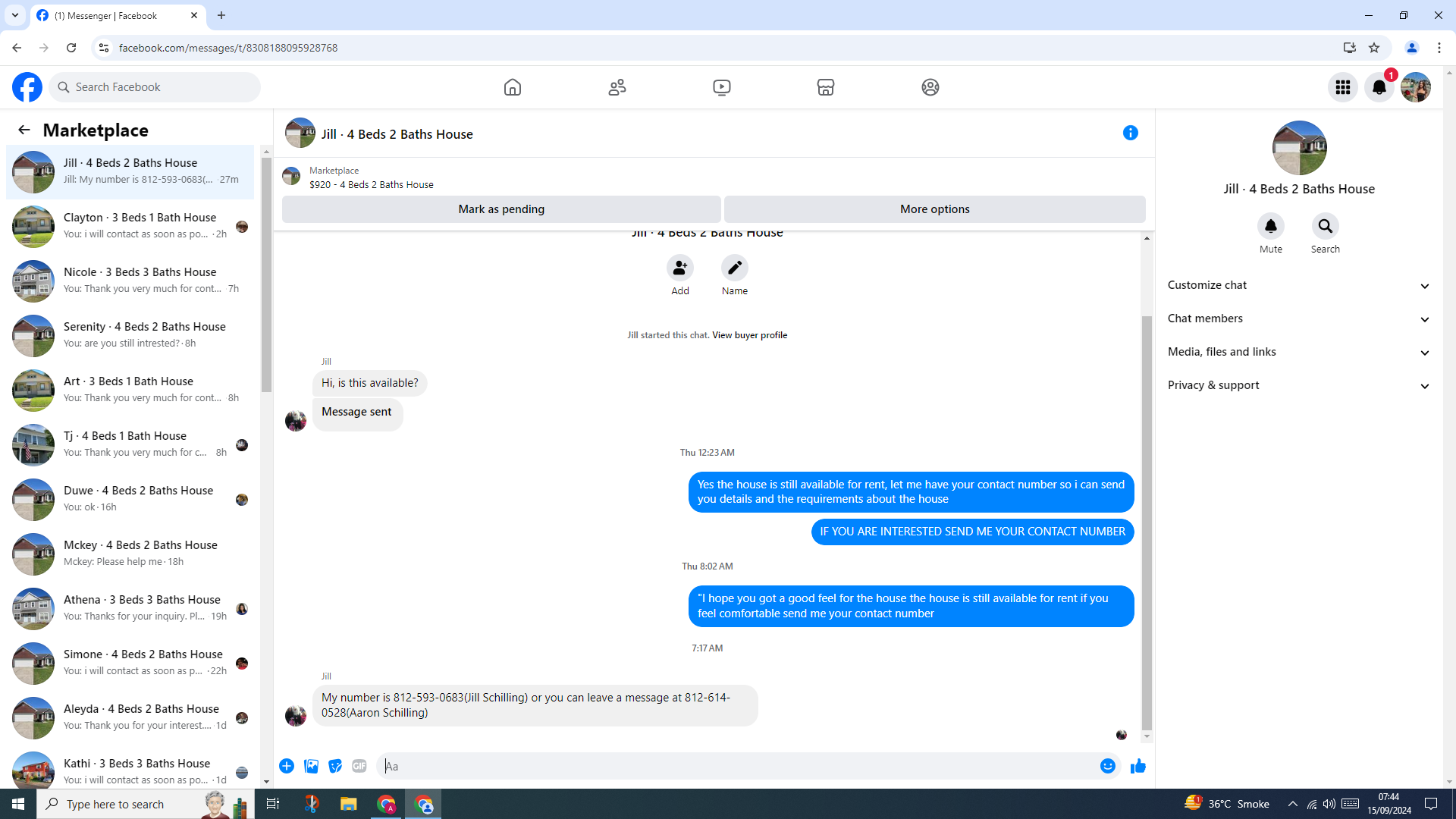Open chat with Clayton · 3 Beds 1 Bath House
The height and width of the screenshot is (819, 1456).
pyautogui.click(x=130, y=226)
